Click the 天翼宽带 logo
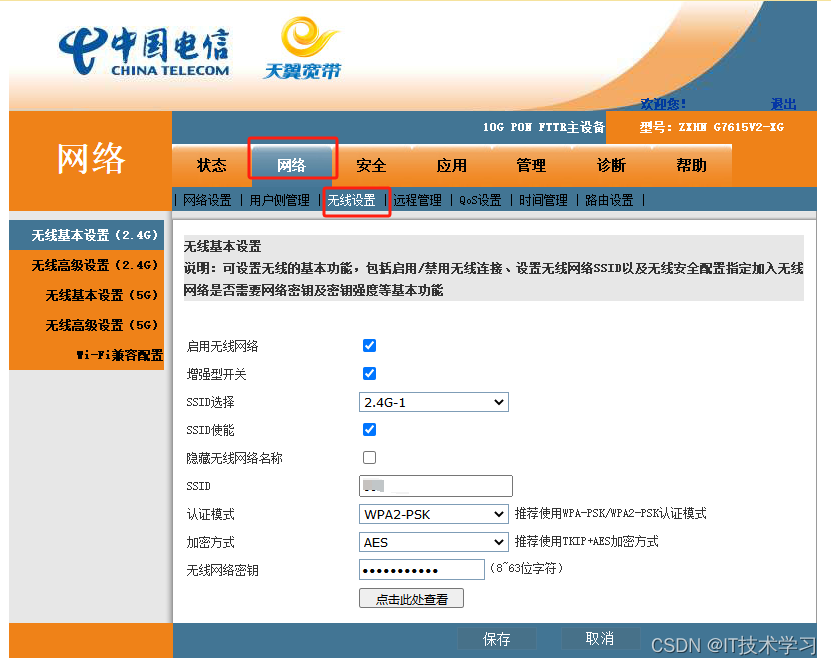This screenshot has height=665, width=831. click(x=302, y=48)
